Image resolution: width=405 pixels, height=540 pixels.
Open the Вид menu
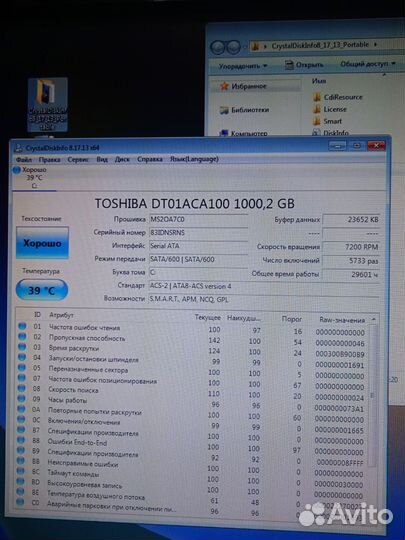coord(102,159)
